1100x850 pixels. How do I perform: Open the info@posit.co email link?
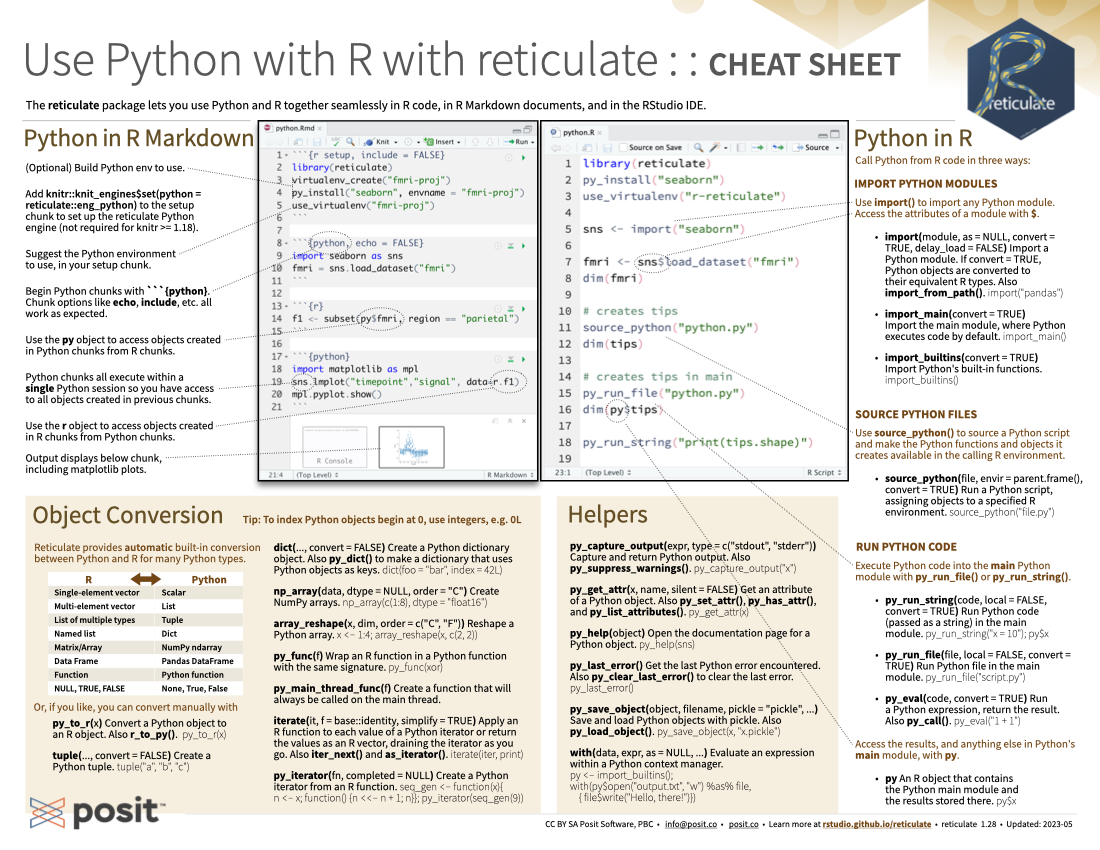(690, 824)
